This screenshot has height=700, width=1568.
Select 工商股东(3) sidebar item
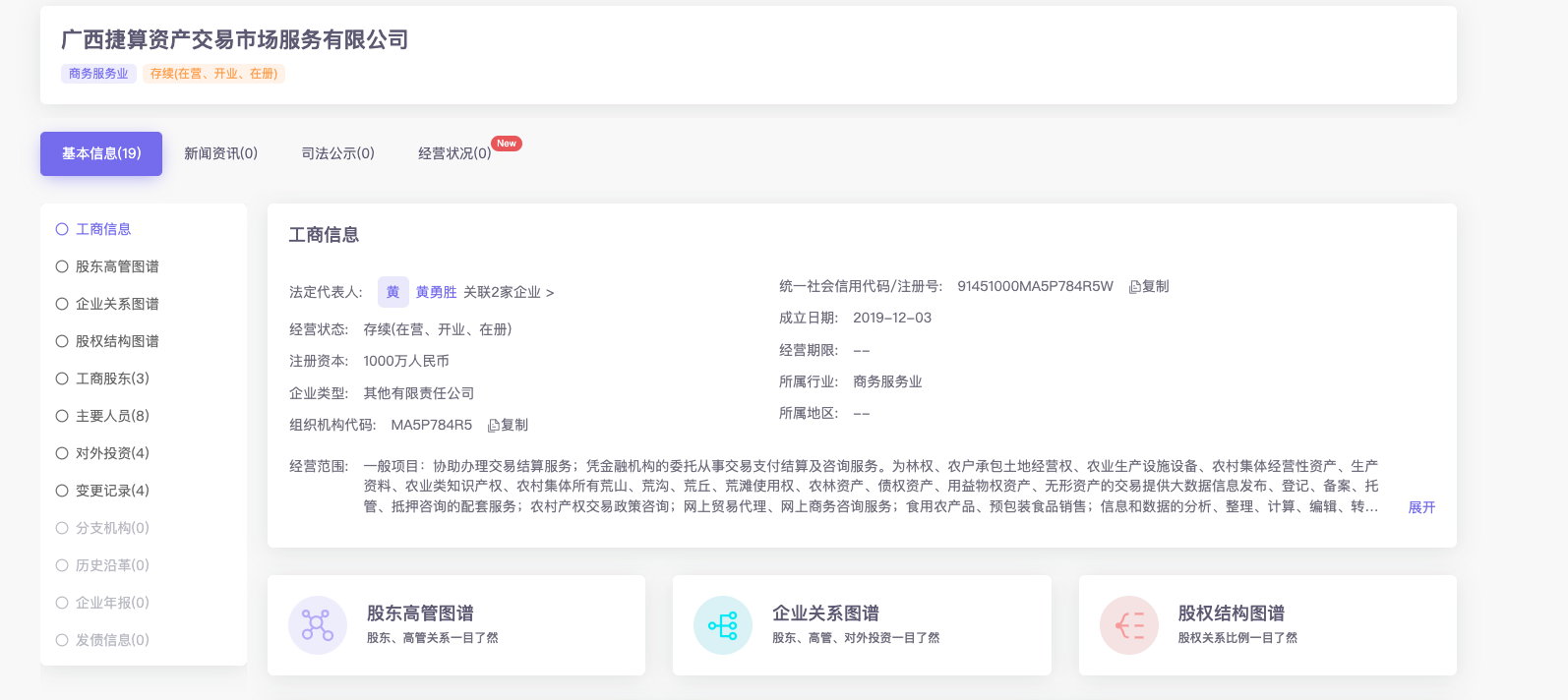[x=102, y=379]
